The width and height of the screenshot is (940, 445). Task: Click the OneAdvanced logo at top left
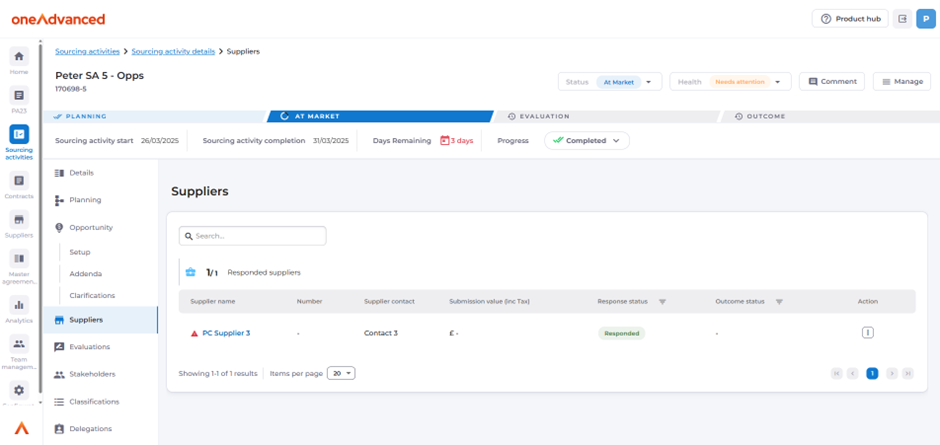(x=58, y=19)
